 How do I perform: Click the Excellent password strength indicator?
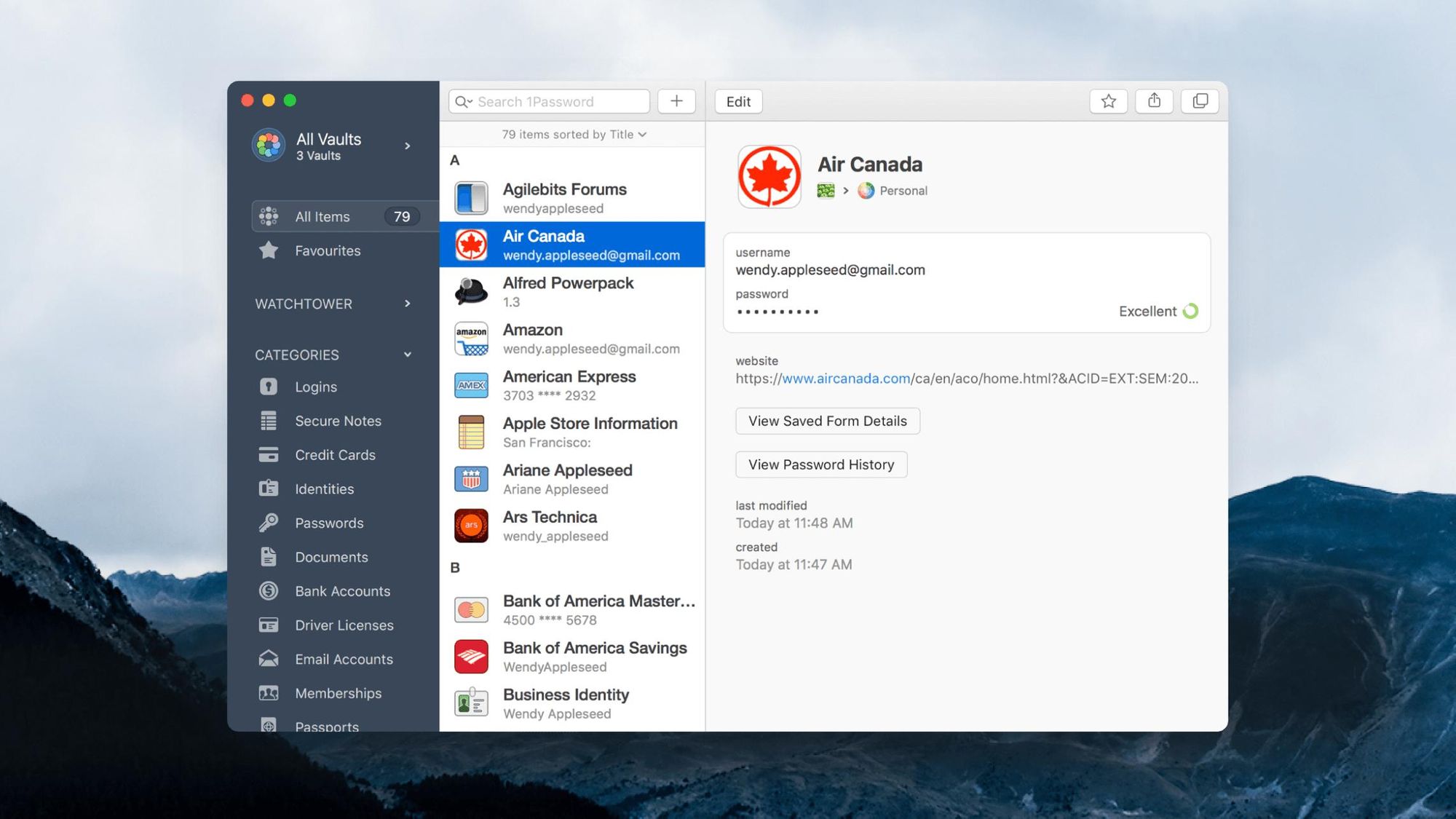[x=1158, y=312]
